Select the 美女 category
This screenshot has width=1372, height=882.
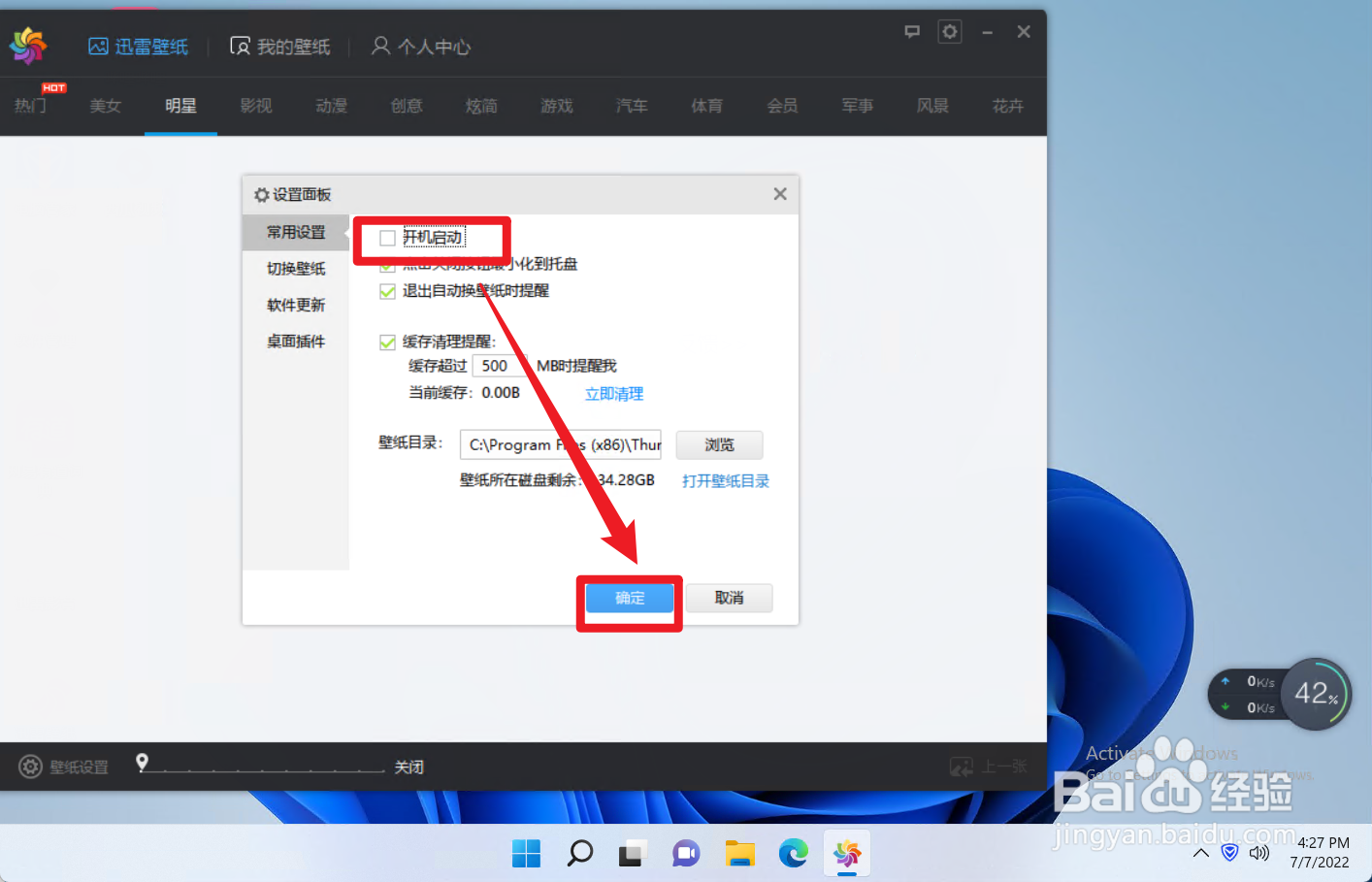click(x=106, y=106)
